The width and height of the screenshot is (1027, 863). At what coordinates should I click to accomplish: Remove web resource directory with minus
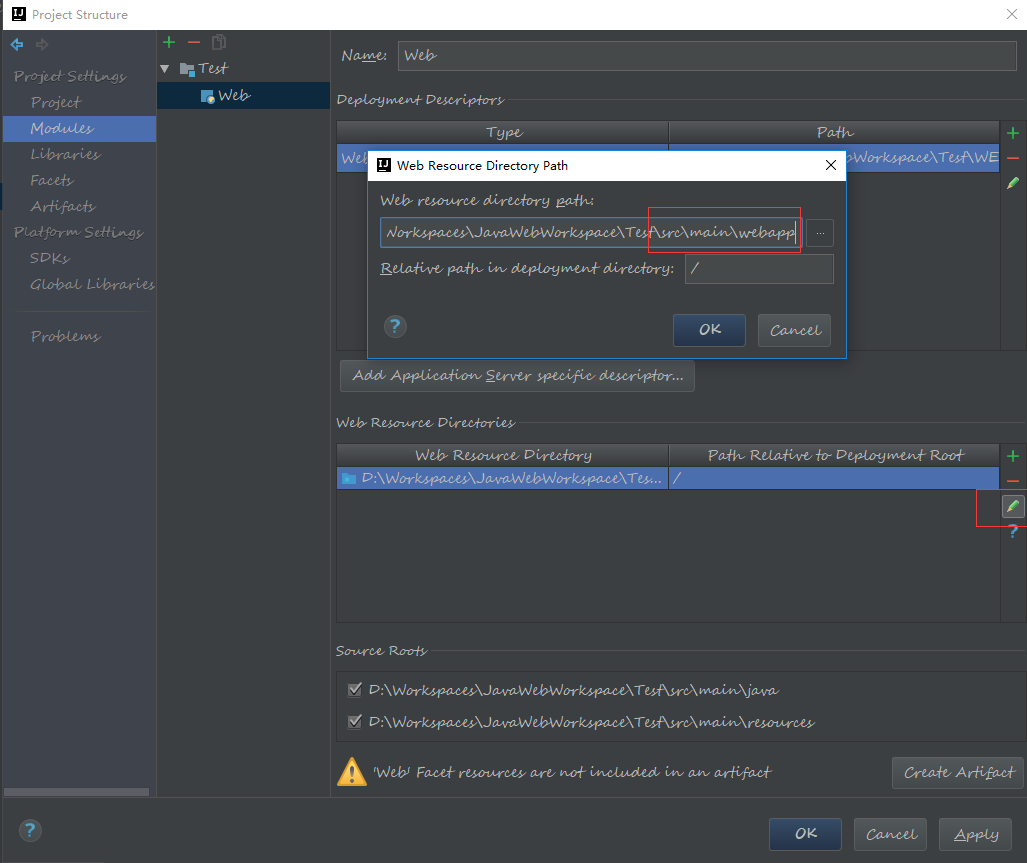pyautogui.click(x=1013, y=481)
